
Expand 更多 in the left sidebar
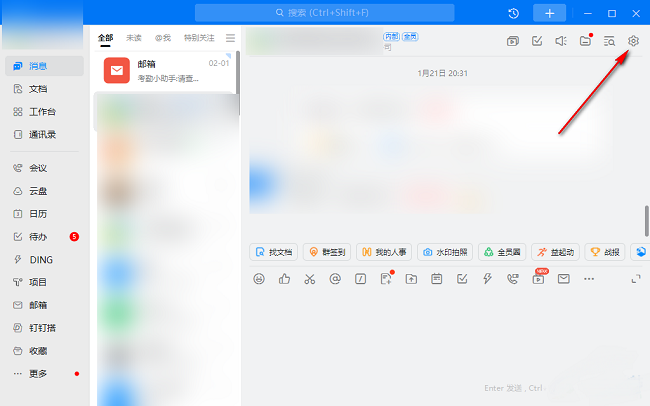point(37,373)
